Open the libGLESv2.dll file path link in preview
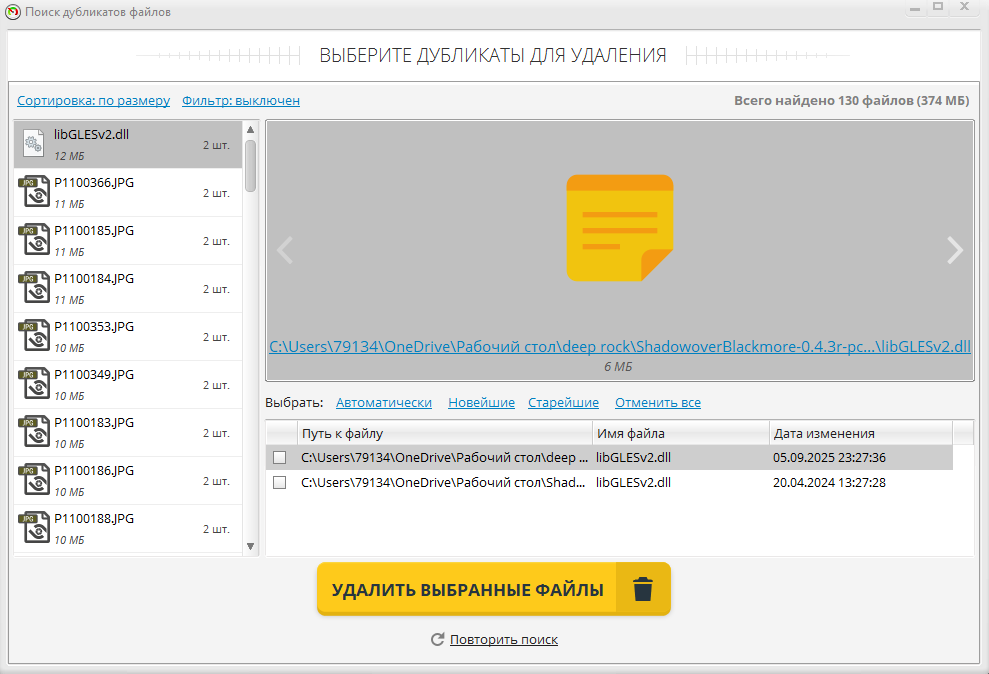This screenshot has width=989, height=674. (x=620, y=347)
